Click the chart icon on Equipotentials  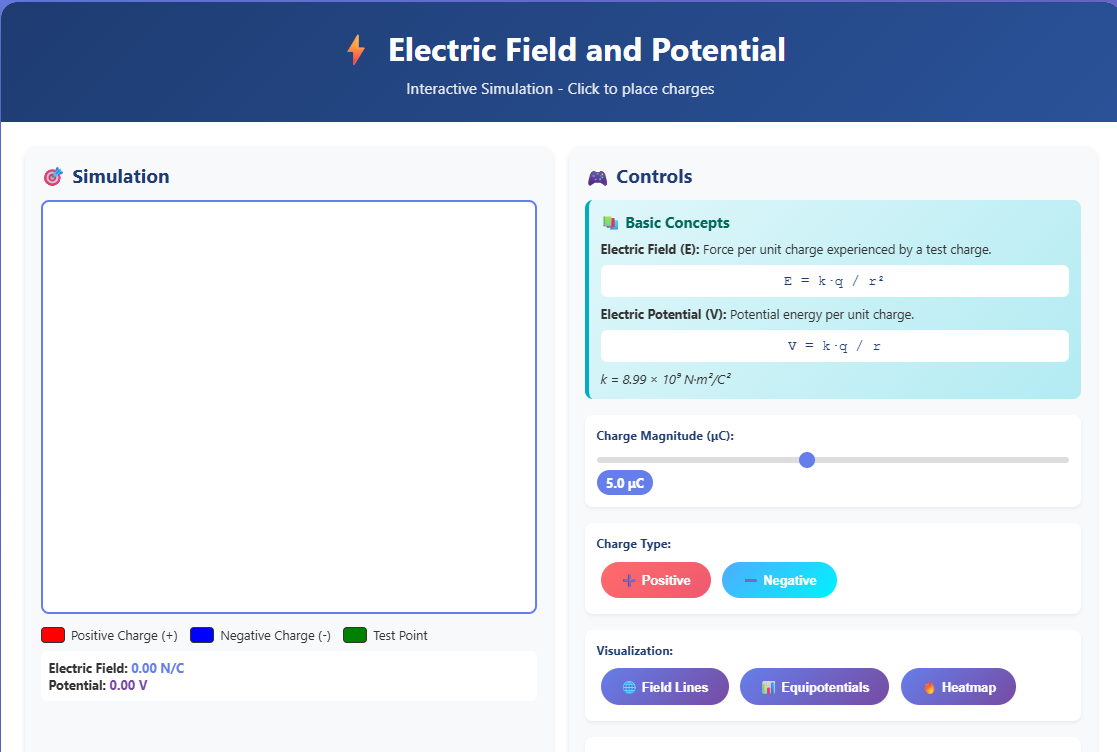[x=768, y=687]
